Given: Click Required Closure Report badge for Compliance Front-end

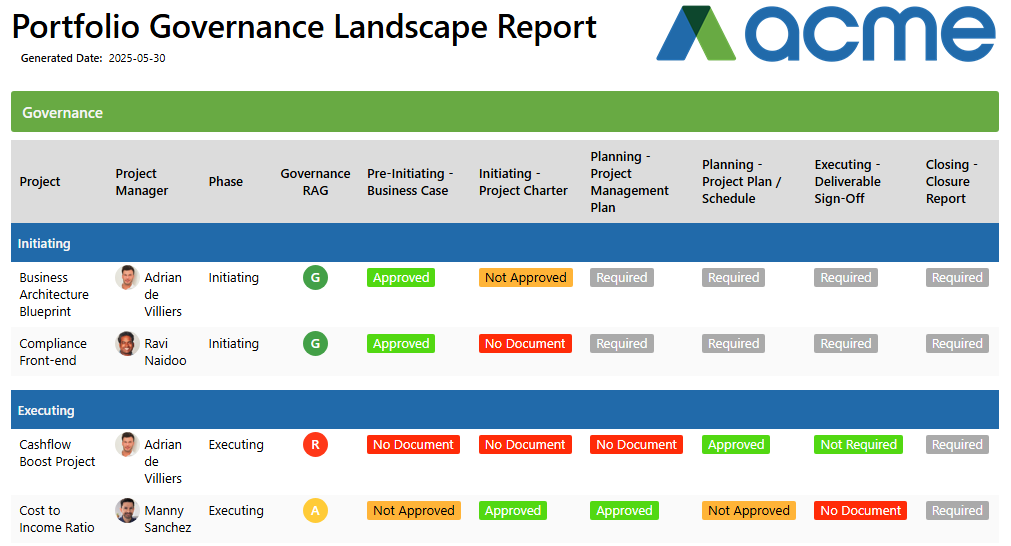Looking at the screenshot, I should pyautogui.click(x=957, y=344).
